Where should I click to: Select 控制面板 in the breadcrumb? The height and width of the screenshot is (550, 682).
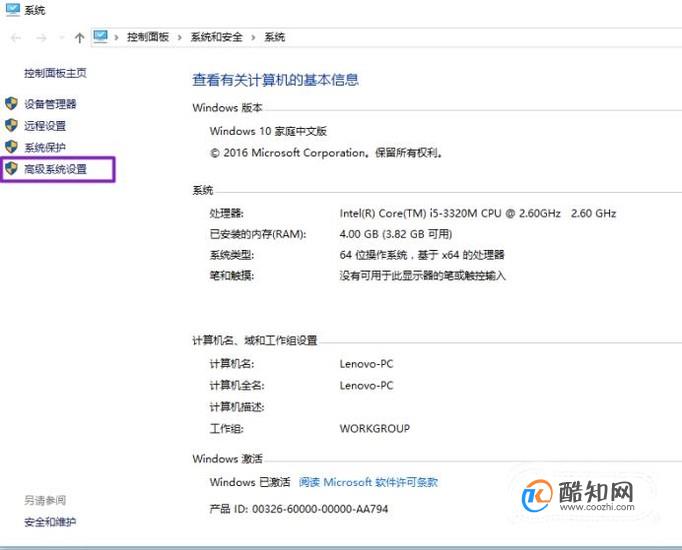click(148, 37)
